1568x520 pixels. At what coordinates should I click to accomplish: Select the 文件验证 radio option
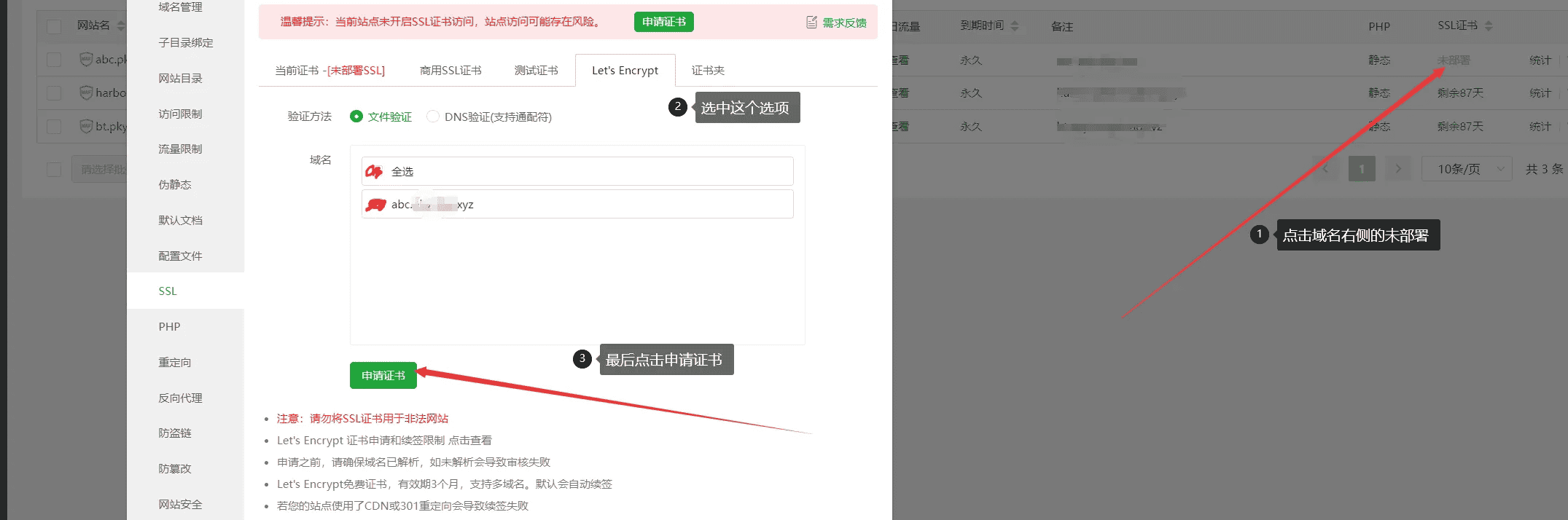point(356,117)
